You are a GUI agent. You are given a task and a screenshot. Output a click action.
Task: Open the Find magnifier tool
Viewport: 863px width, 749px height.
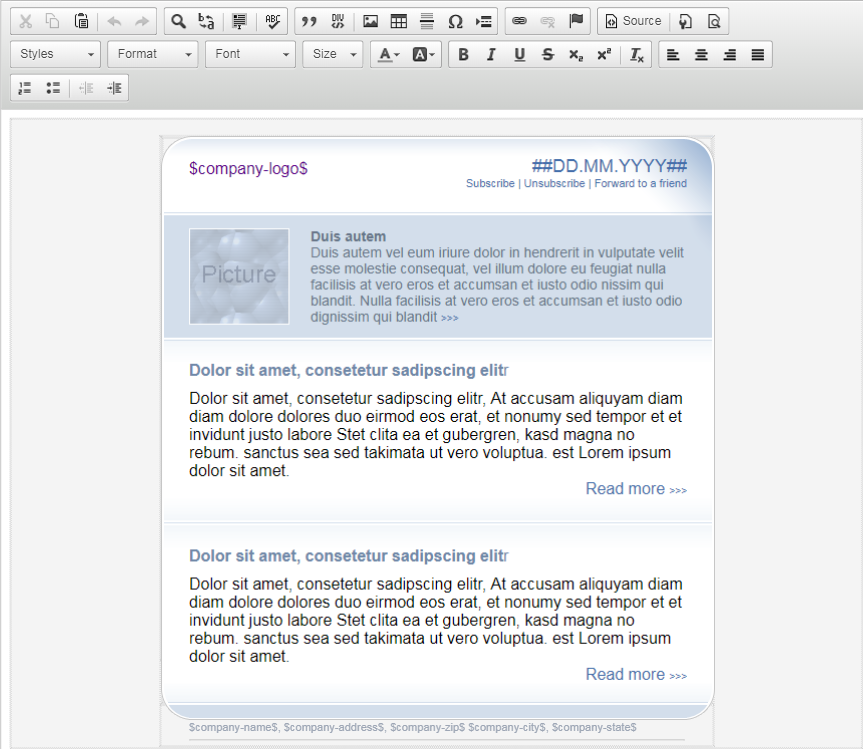coord(178,21)
